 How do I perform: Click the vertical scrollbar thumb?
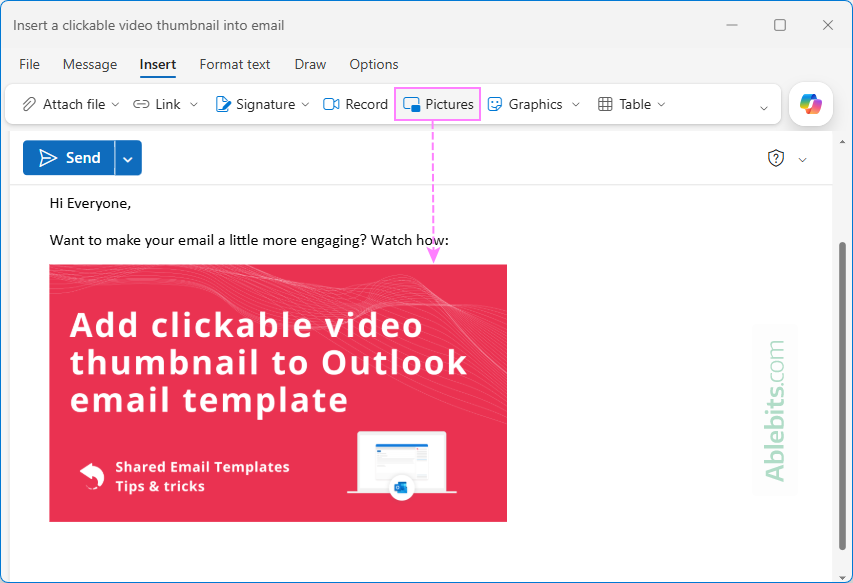click(x=843, y=395)
